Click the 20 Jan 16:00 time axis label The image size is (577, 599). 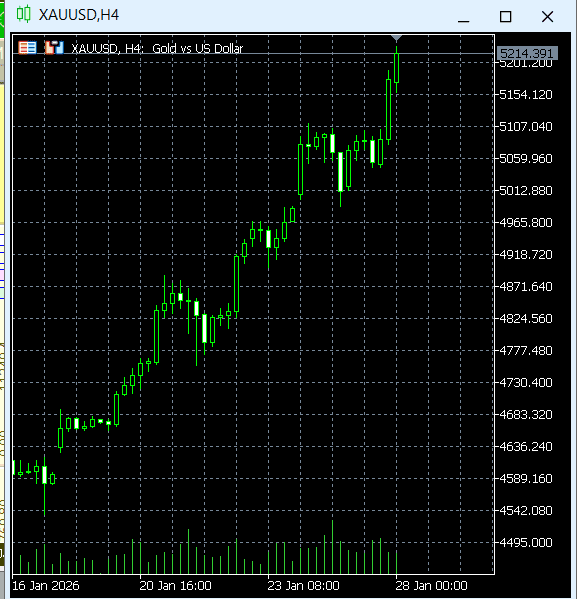click(175, 586)
